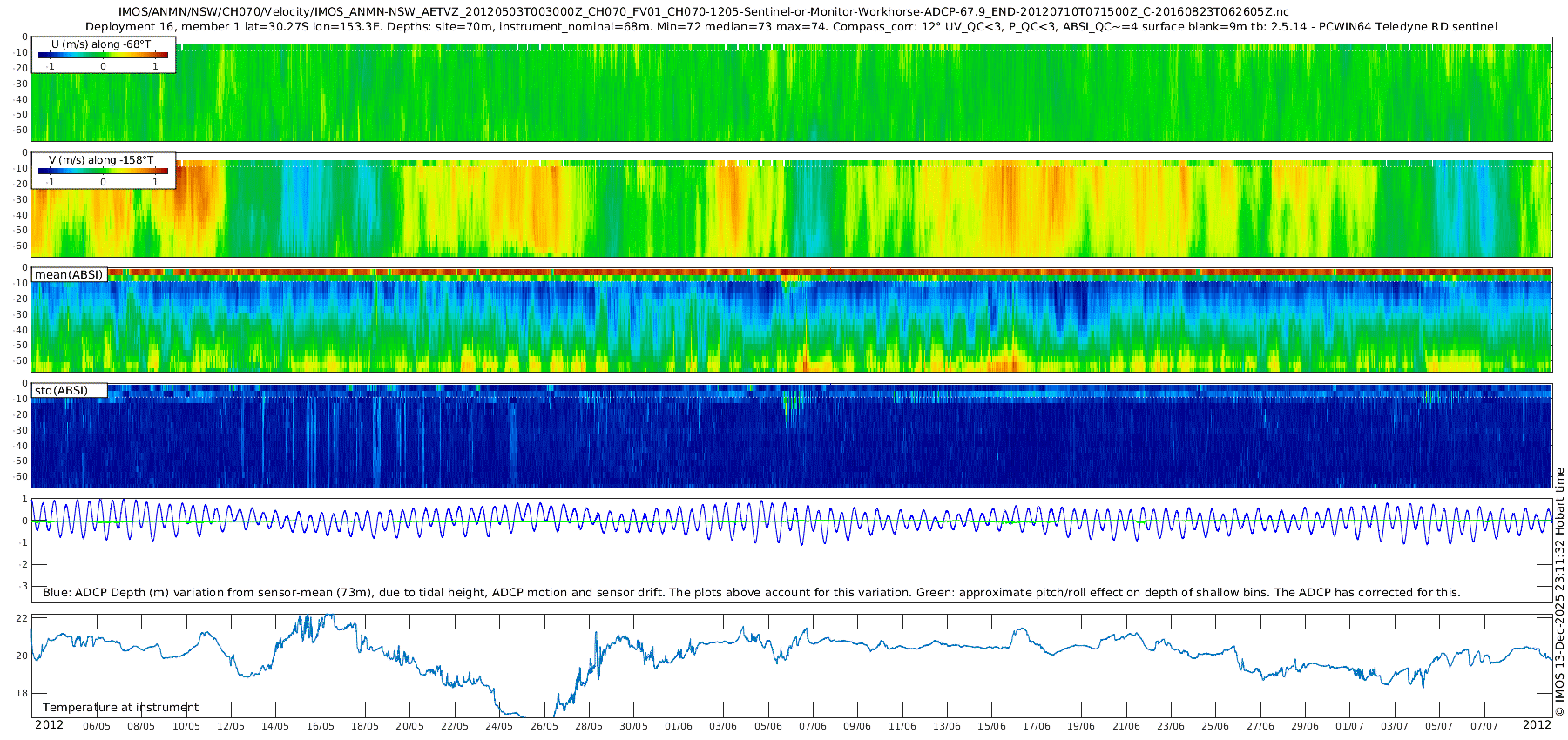Click the 'Temperature at instrument' label
Screen dimensions: 1568x740
[120, 708]
